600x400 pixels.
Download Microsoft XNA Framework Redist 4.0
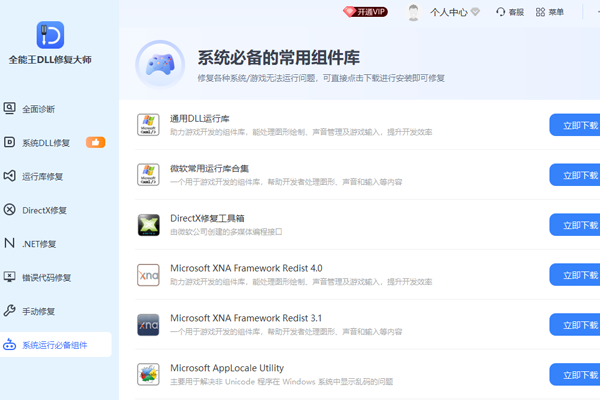tap(575, 275)
